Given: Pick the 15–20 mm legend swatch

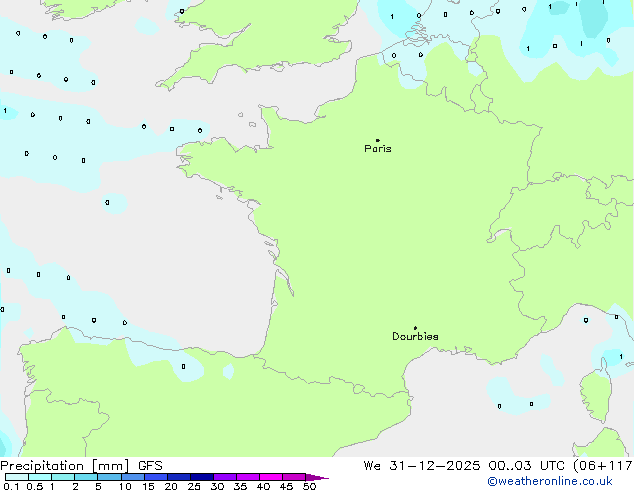Looking at the screenshot, I should click(155, 477).
